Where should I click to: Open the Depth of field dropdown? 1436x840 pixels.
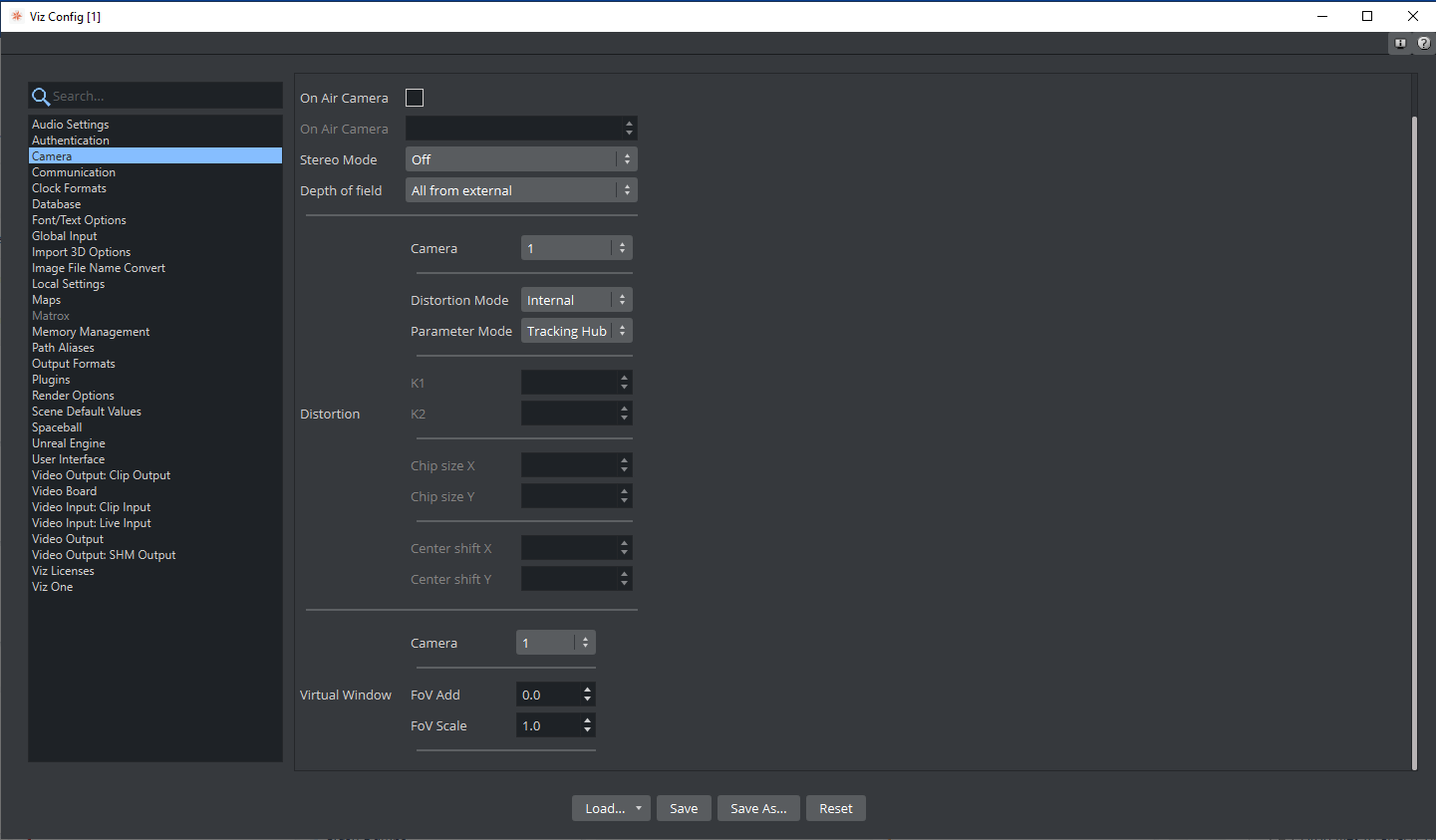point(520,190)
